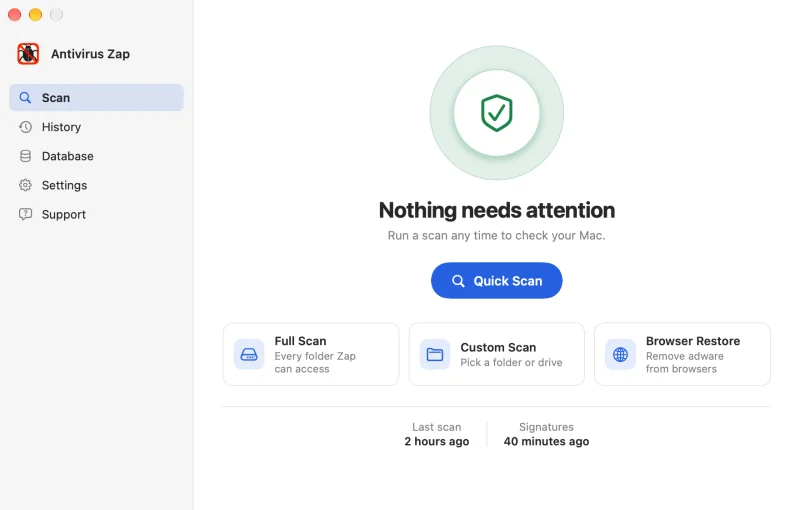Viewport: 800px width, 510px height.
Task: Click 'Remove adware from browsers' description
Action: tap(685, 363)
